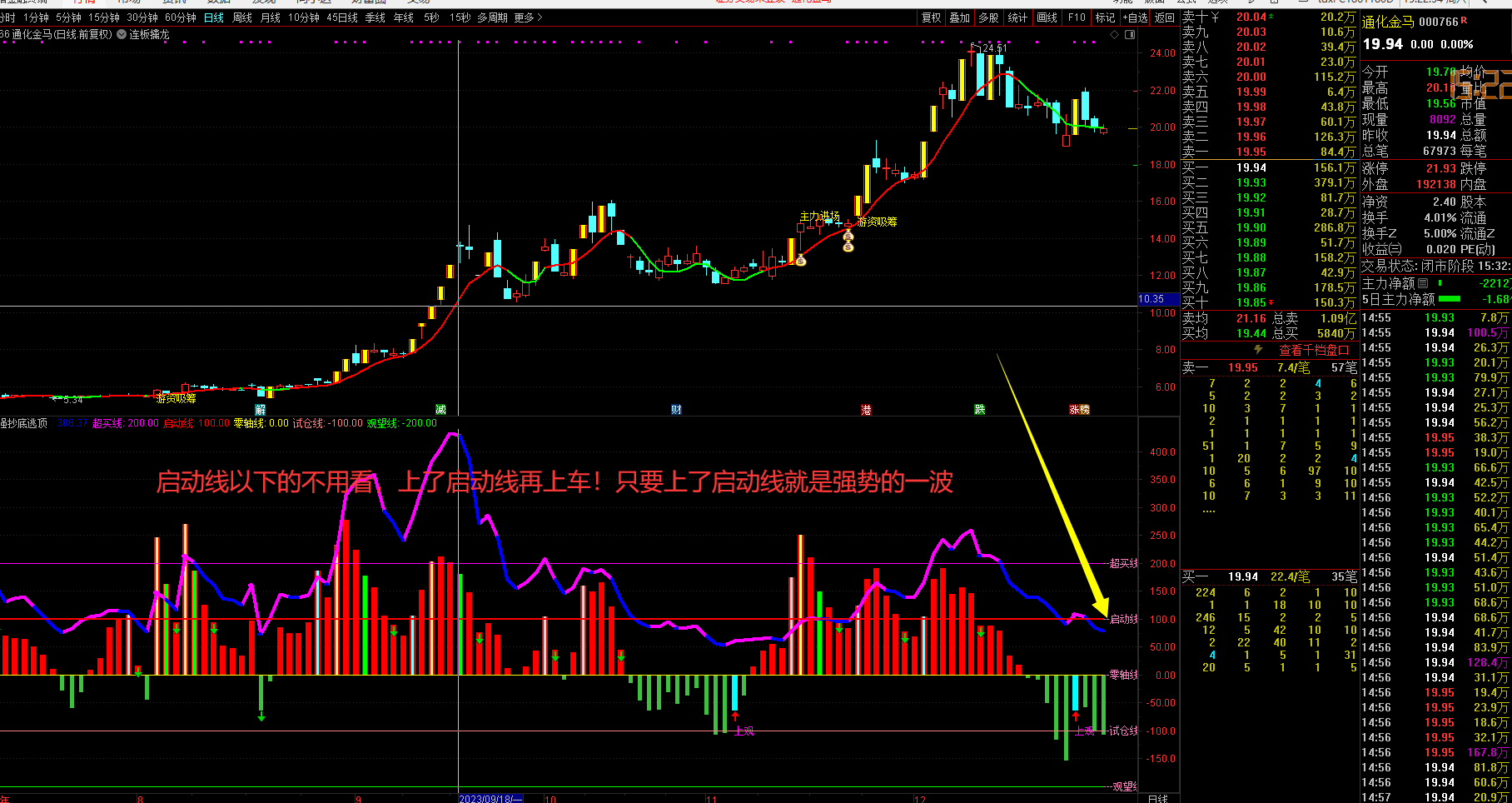The width and height of the screenshot is (1512, 803).
Task: Add stock with +自选 button
Action: point(1136,17)
